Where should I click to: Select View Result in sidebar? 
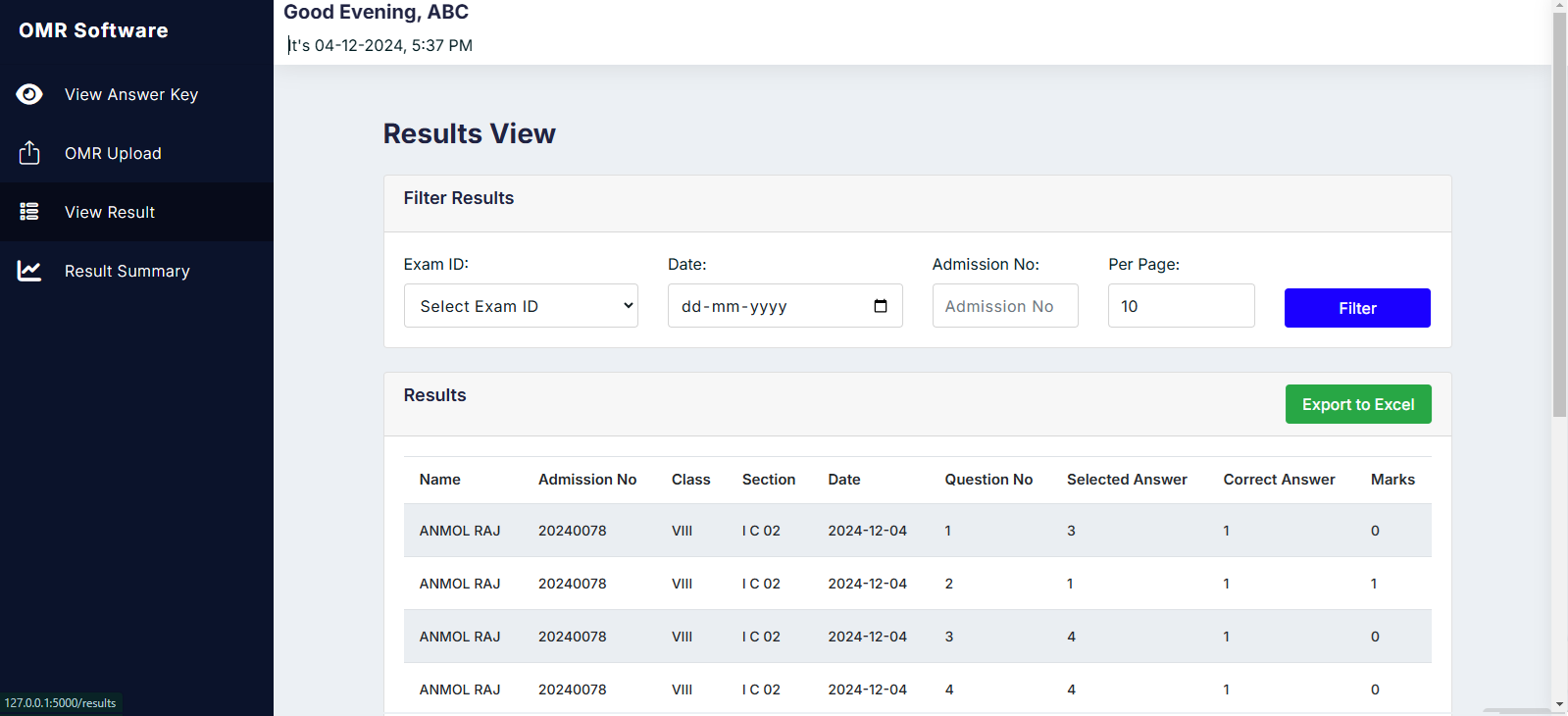point(136,212)
